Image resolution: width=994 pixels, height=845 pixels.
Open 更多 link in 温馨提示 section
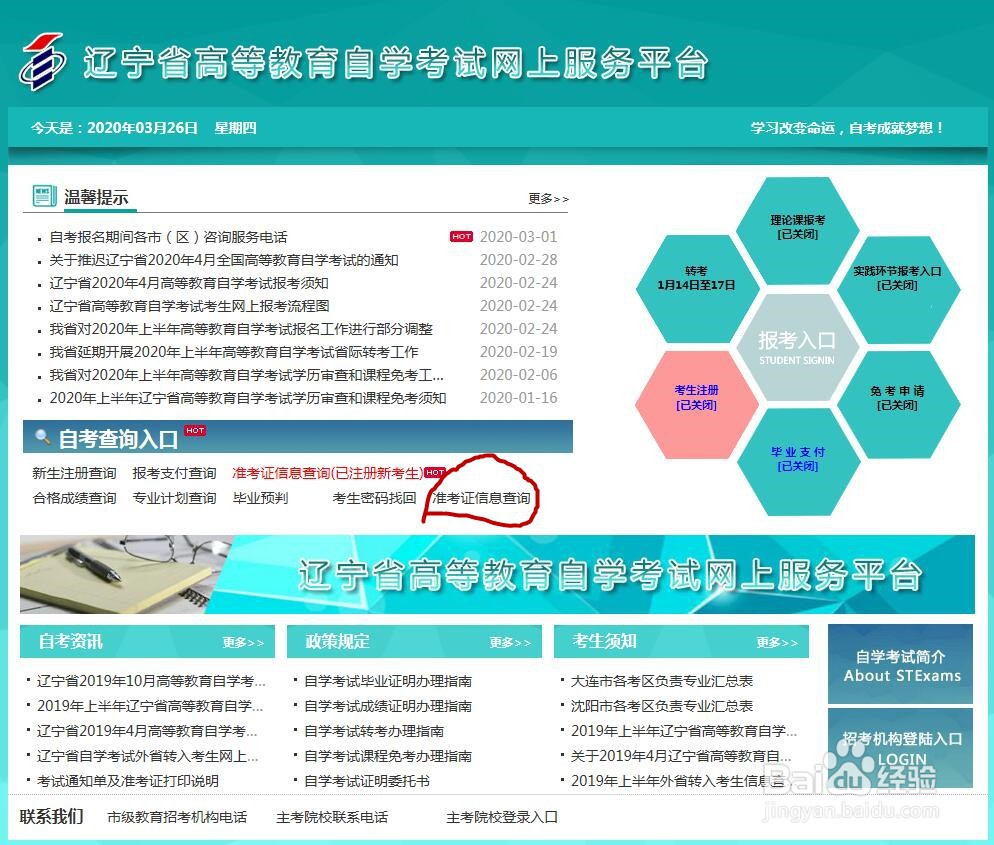pyautogui.click(x=548, y=198)
